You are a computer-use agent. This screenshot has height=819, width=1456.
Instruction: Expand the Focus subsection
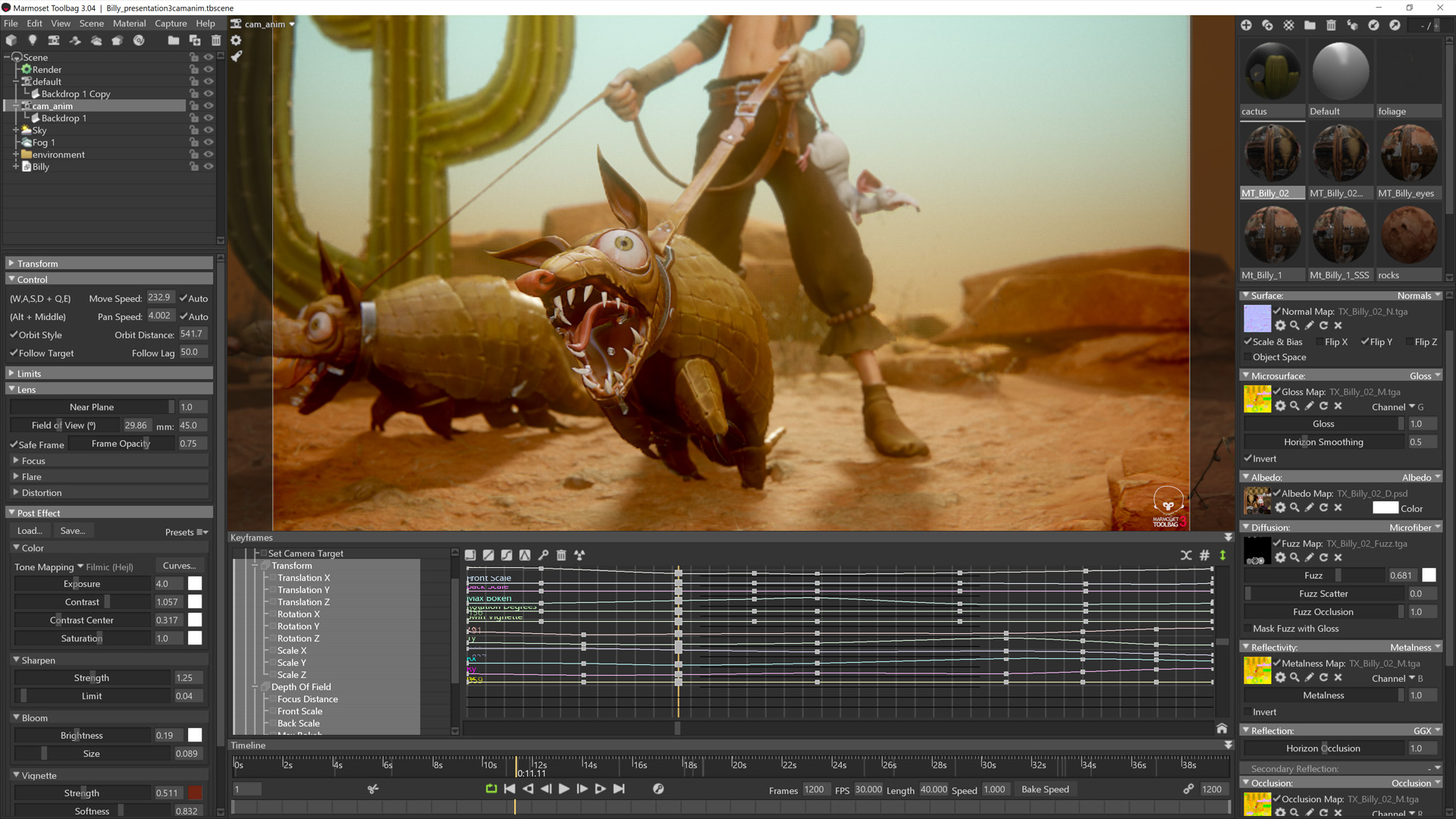click(109, 460)
